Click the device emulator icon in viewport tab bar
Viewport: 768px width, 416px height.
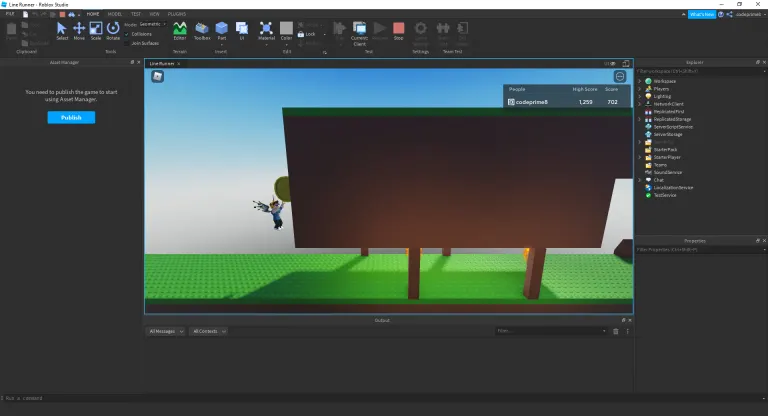coord(625,63)
